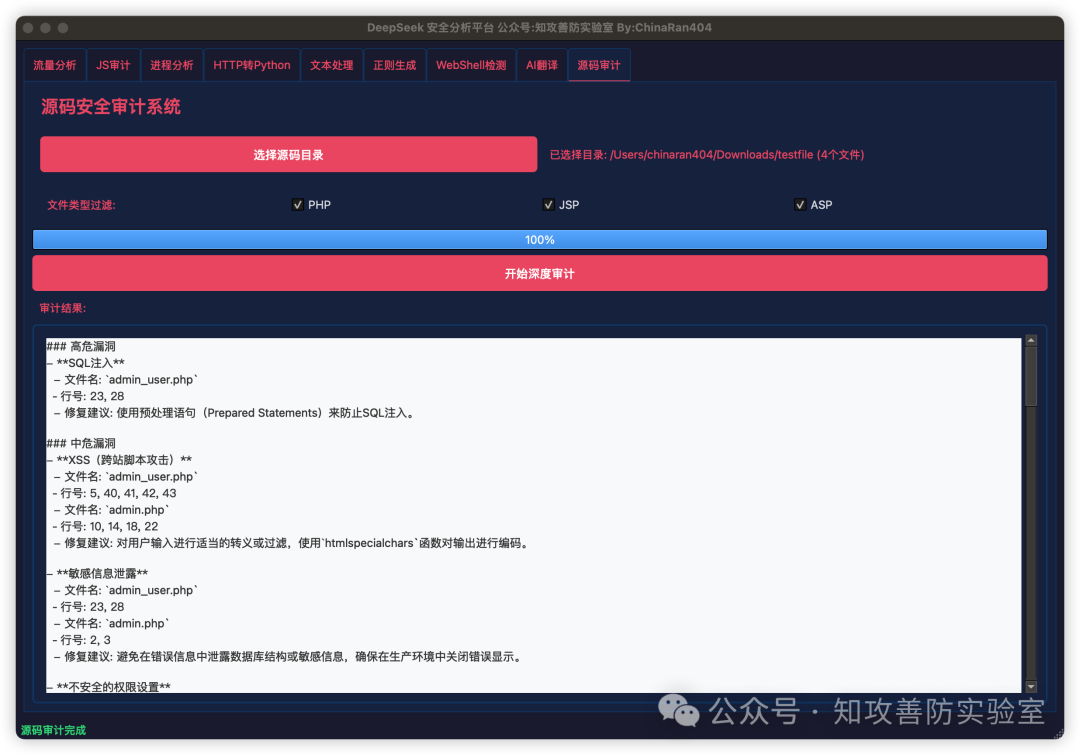
Task: Open the WebShell检测 tab
Action: (470, 64)
